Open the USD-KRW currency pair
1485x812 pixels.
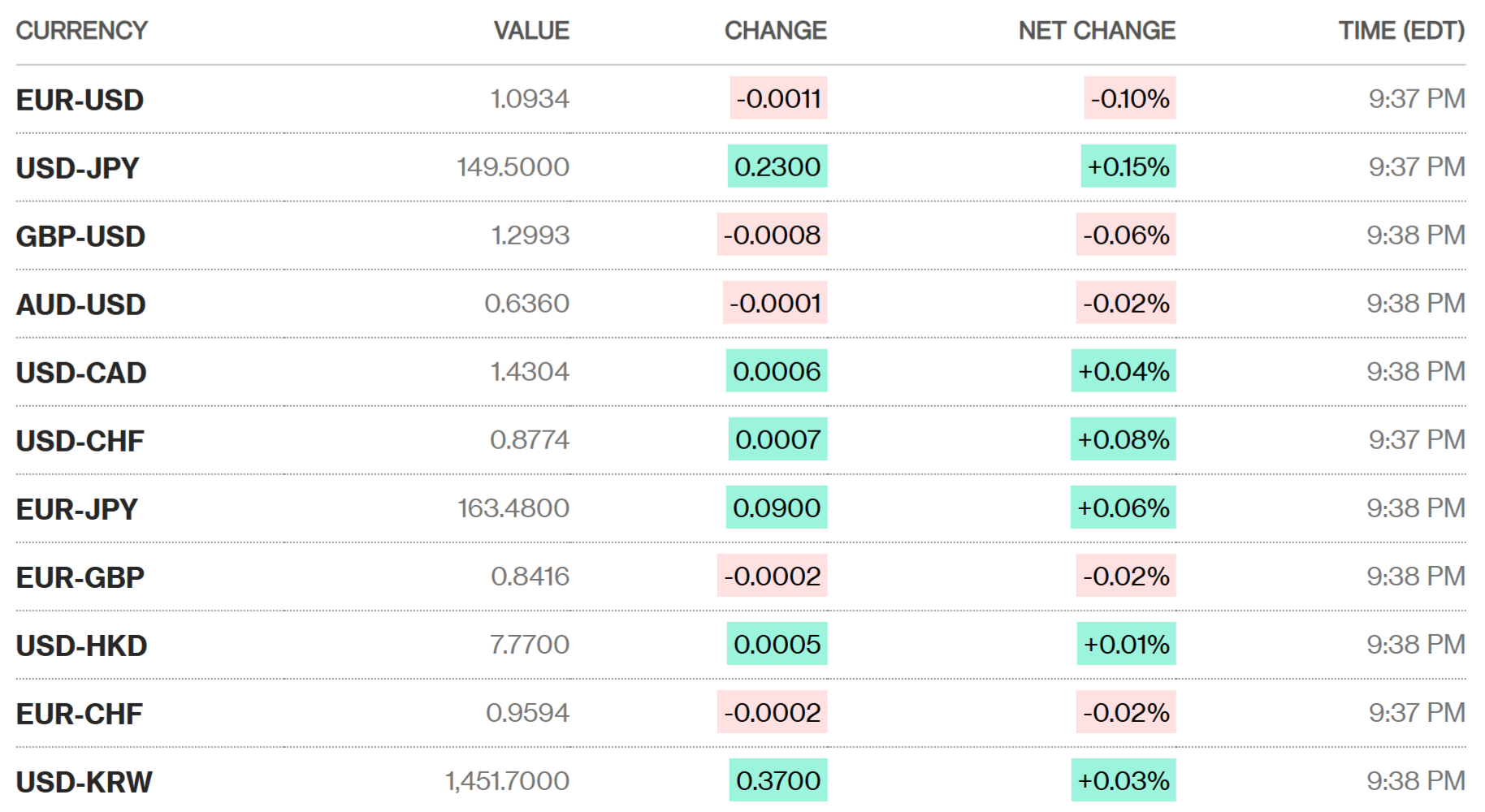point(84,782)
